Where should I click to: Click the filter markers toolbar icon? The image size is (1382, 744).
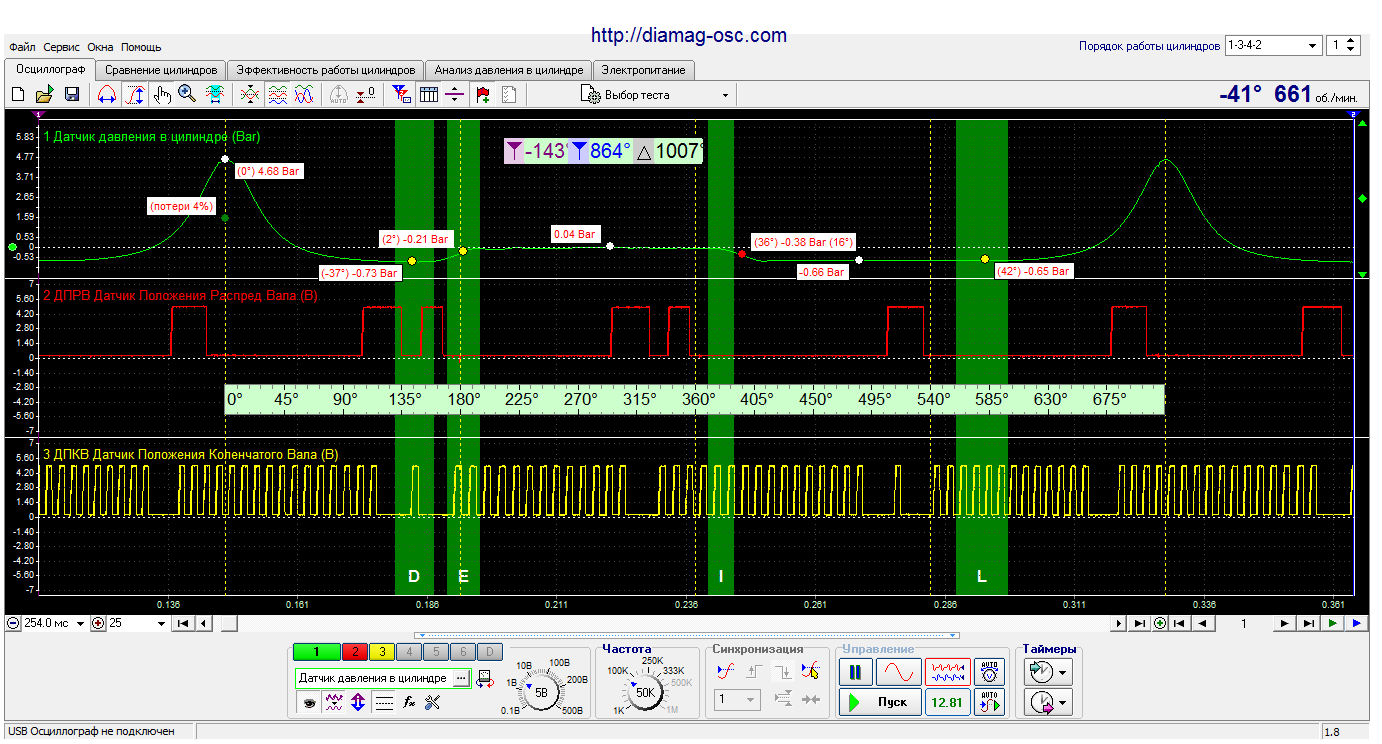[402, 94]
